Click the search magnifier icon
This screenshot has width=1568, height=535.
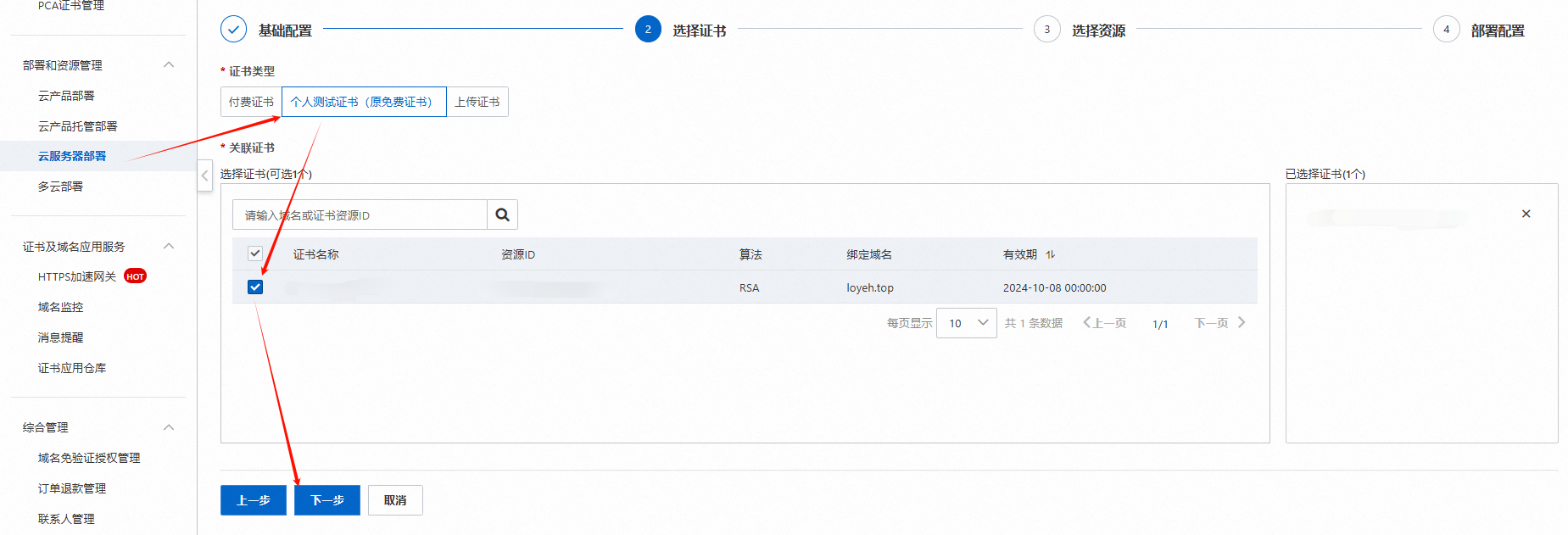point(502,215)
